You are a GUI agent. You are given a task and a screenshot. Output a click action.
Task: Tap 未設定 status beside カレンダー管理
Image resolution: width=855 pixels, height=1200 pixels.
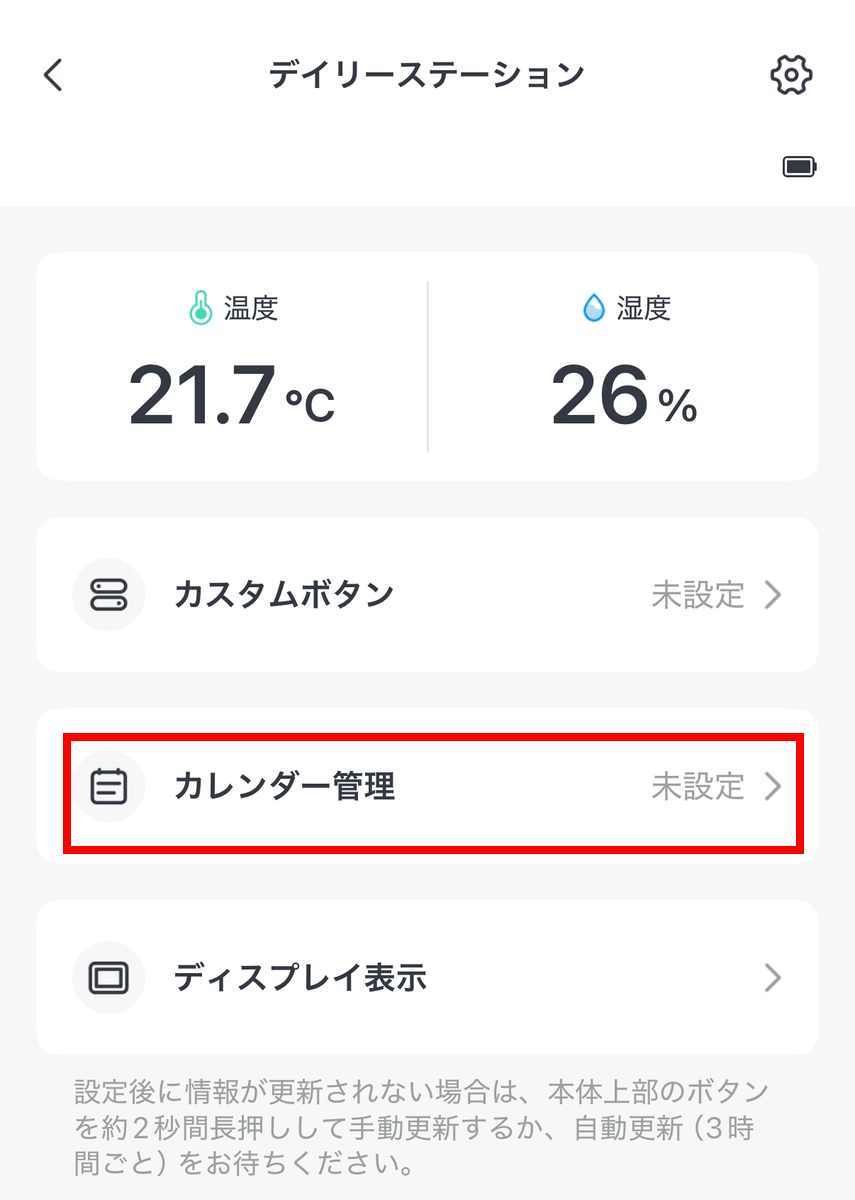(x=698, y=786)
